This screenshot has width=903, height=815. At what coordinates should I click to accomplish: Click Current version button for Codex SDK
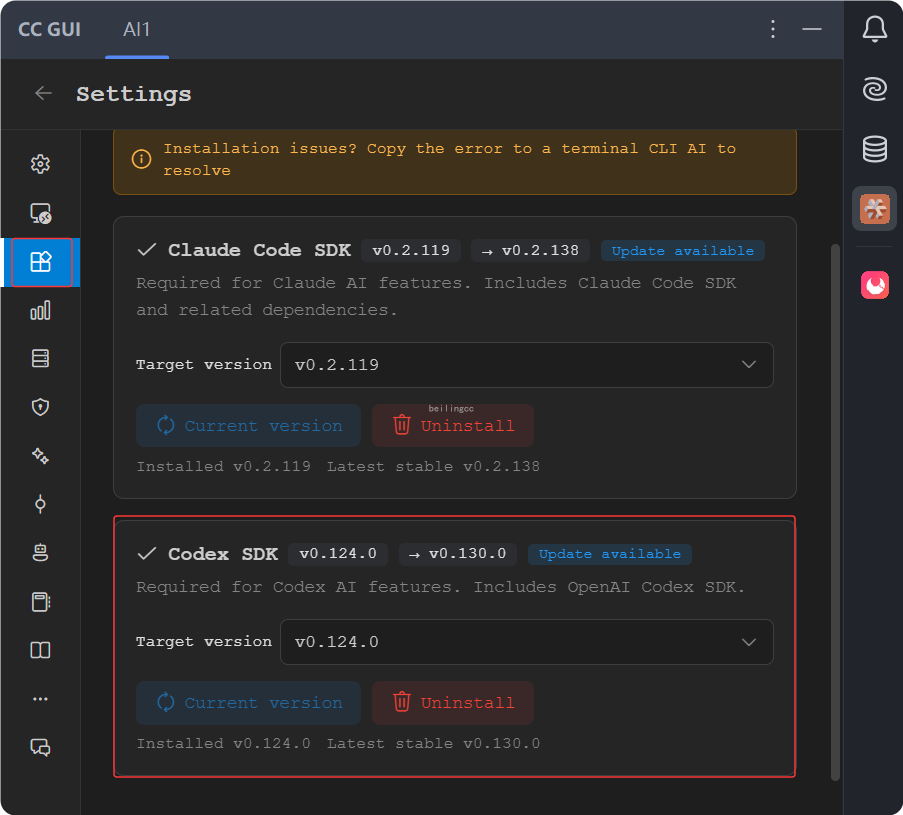click(248, 703)
